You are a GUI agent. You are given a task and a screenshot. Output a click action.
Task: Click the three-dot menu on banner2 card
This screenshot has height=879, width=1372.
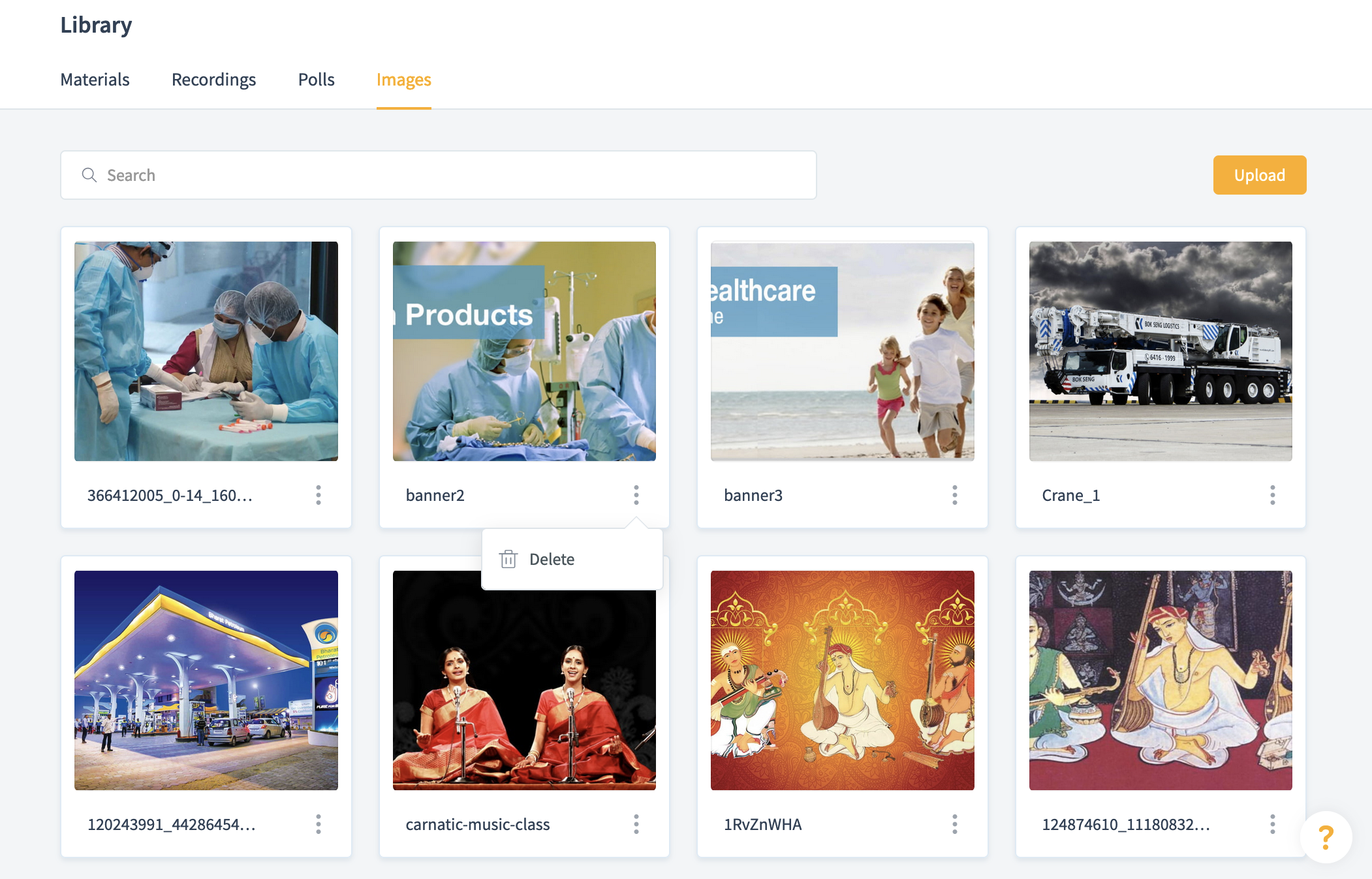[x=636, y=495]
